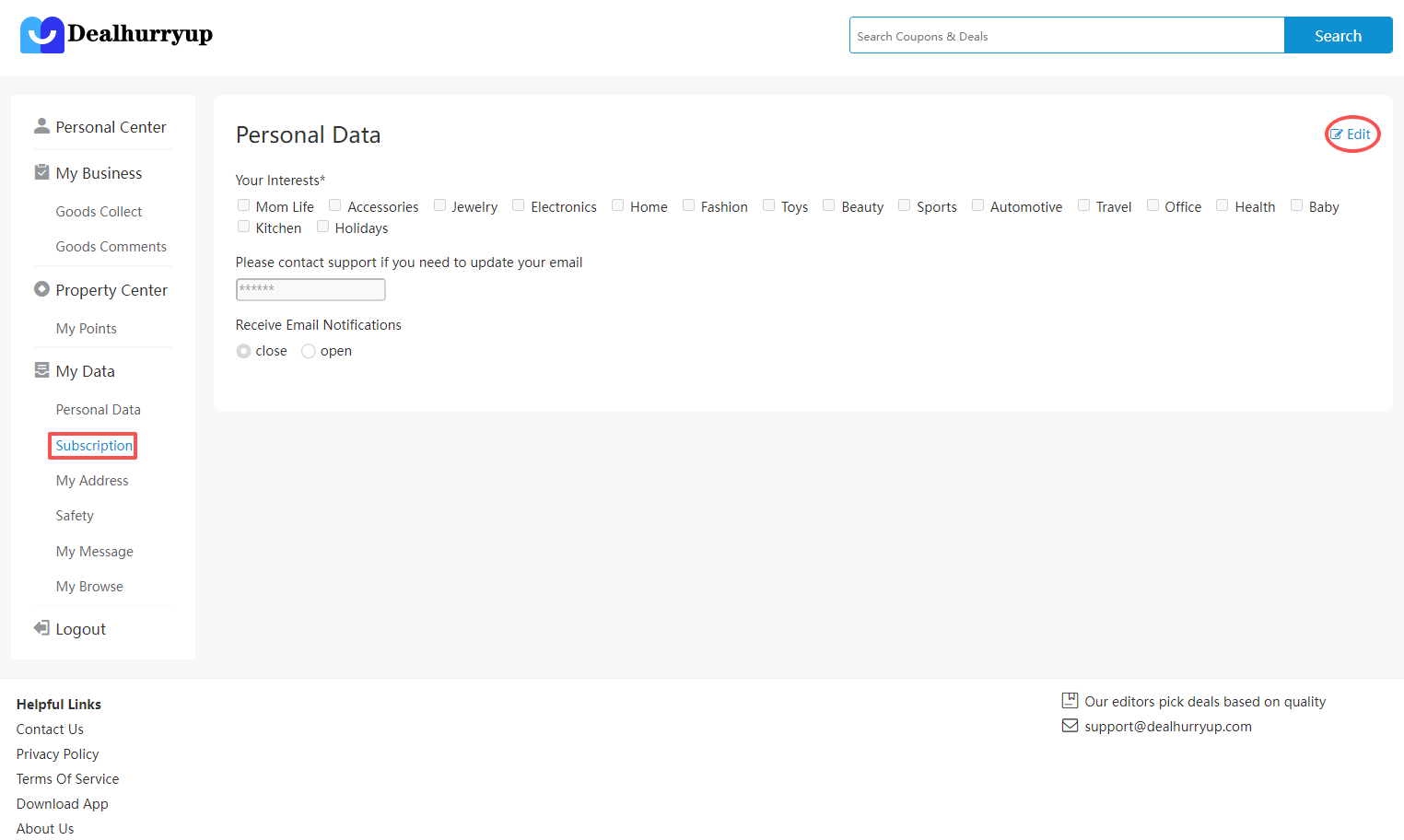
Task: Click the Dealhurryup logo icon
Action: click(x=42, y=35)
